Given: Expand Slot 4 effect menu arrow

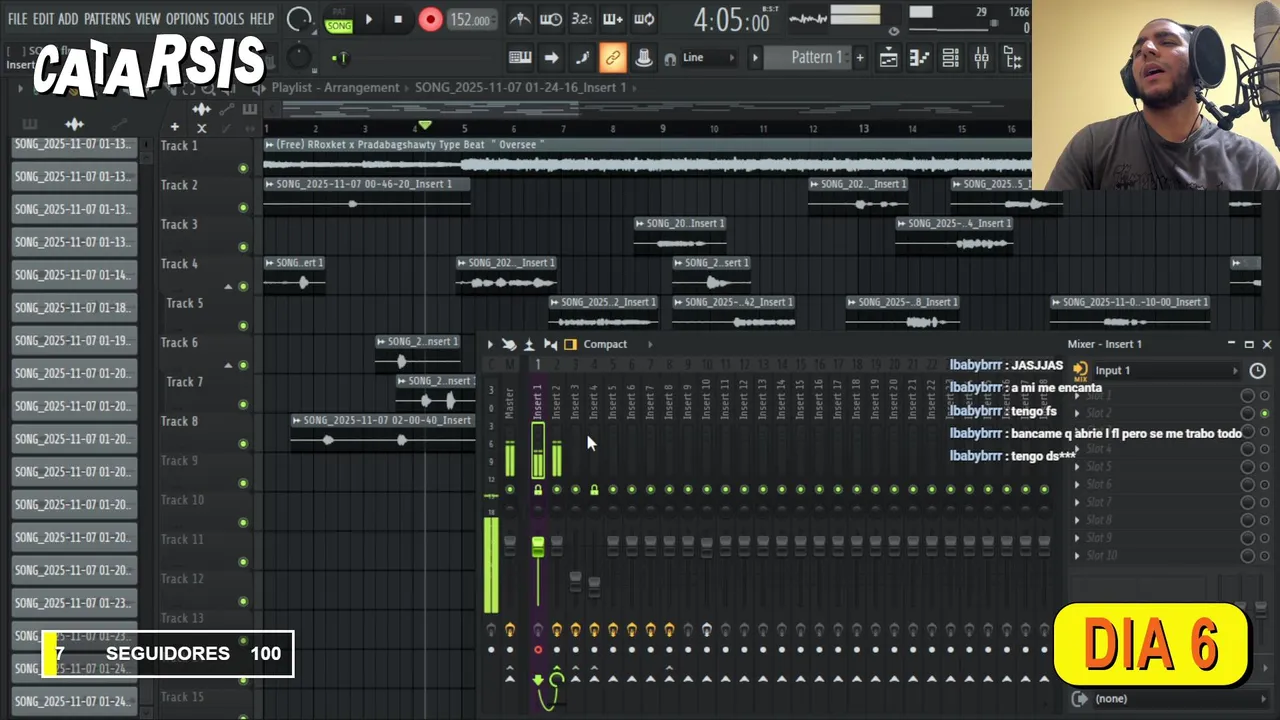Looking at the screenshot, I should [1077, 449].
